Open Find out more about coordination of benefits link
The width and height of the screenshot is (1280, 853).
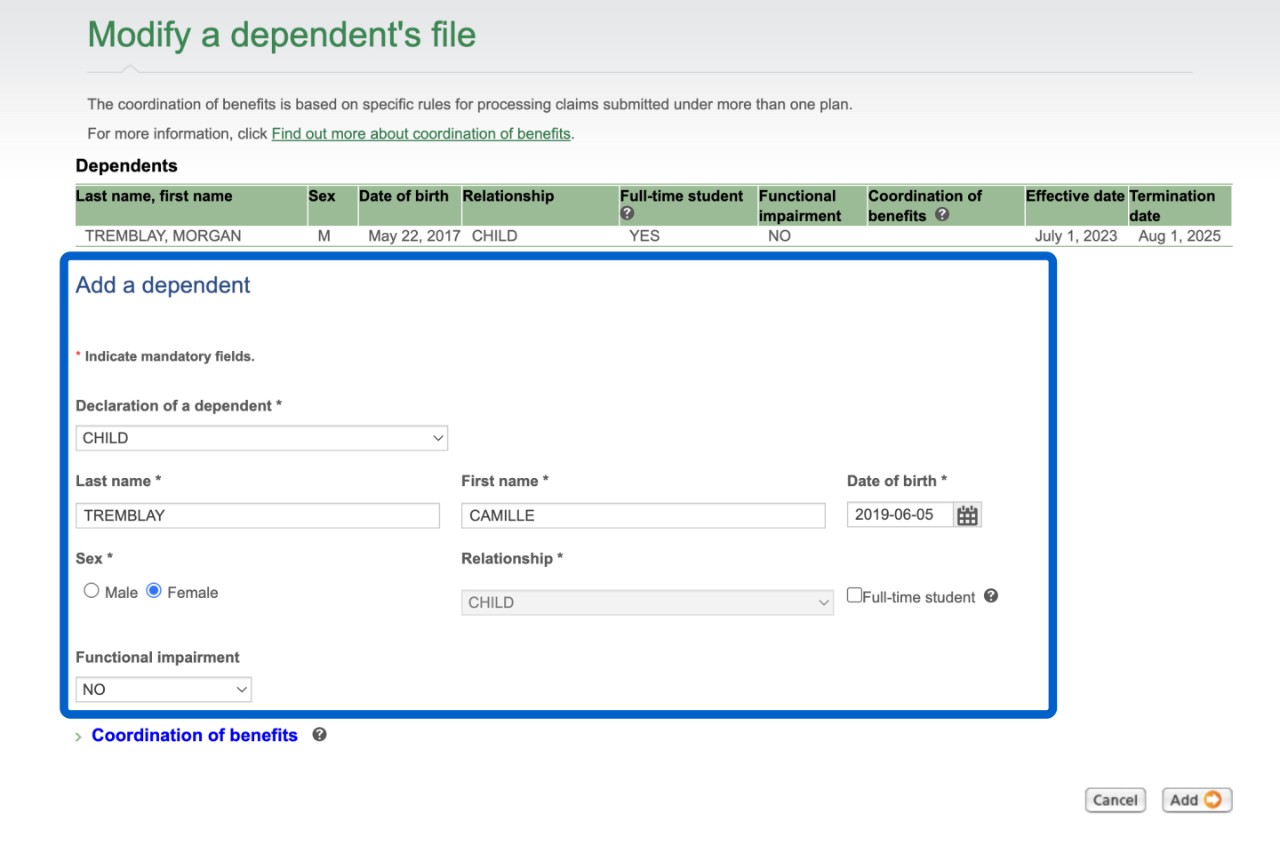[421, 133]
